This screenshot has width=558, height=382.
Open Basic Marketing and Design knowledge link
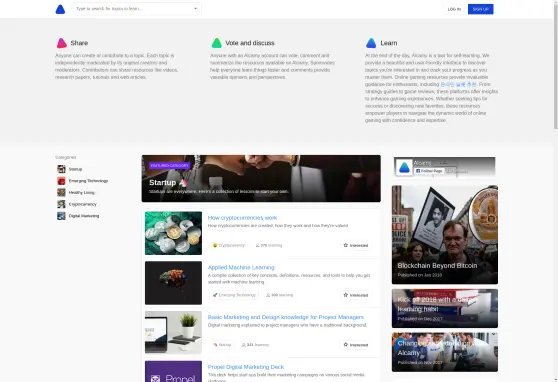pos(286,317)
